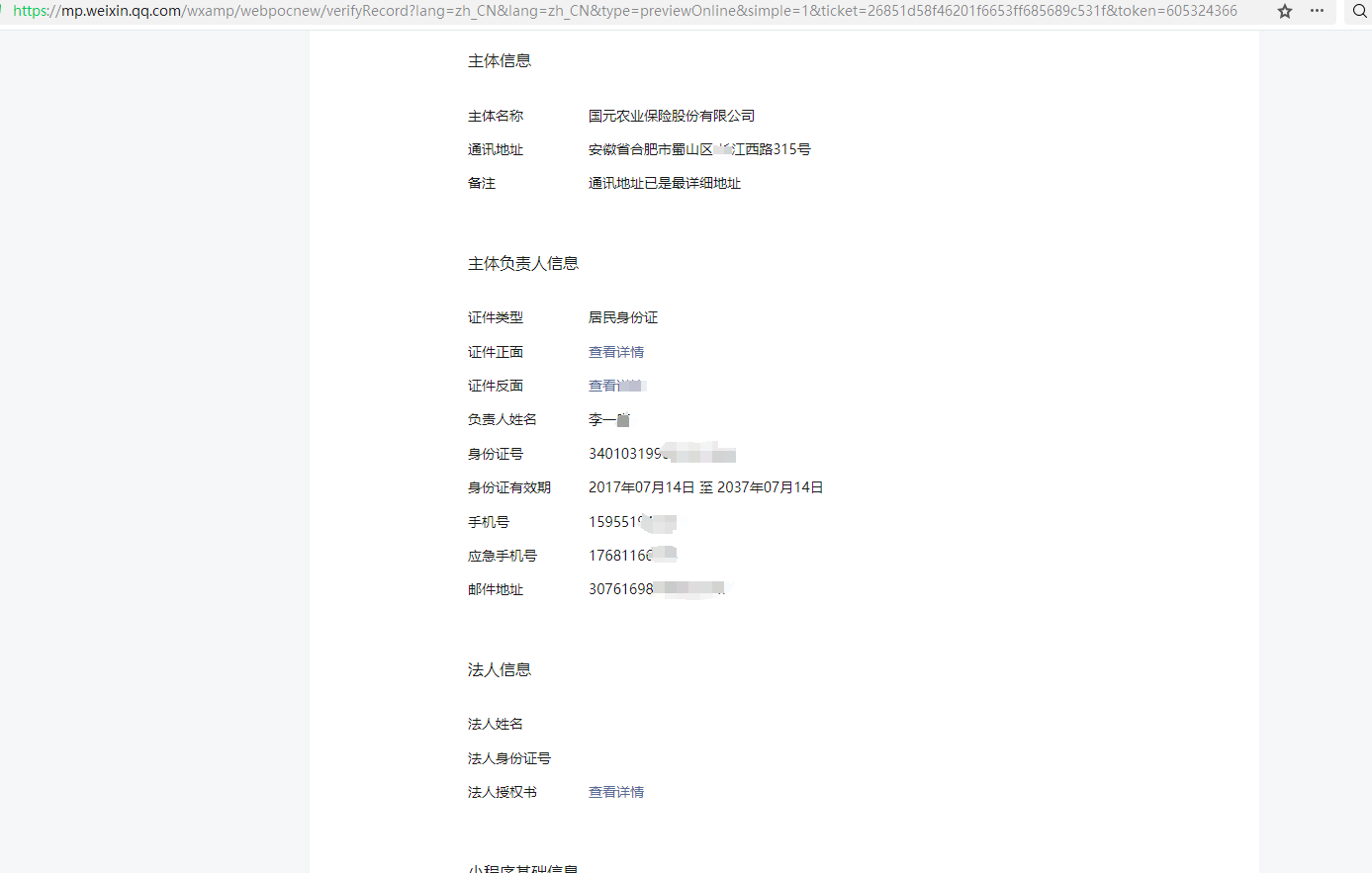Click phone number starting 159551
Viewport: 1372px width, 873px height.
click(633, 522)
